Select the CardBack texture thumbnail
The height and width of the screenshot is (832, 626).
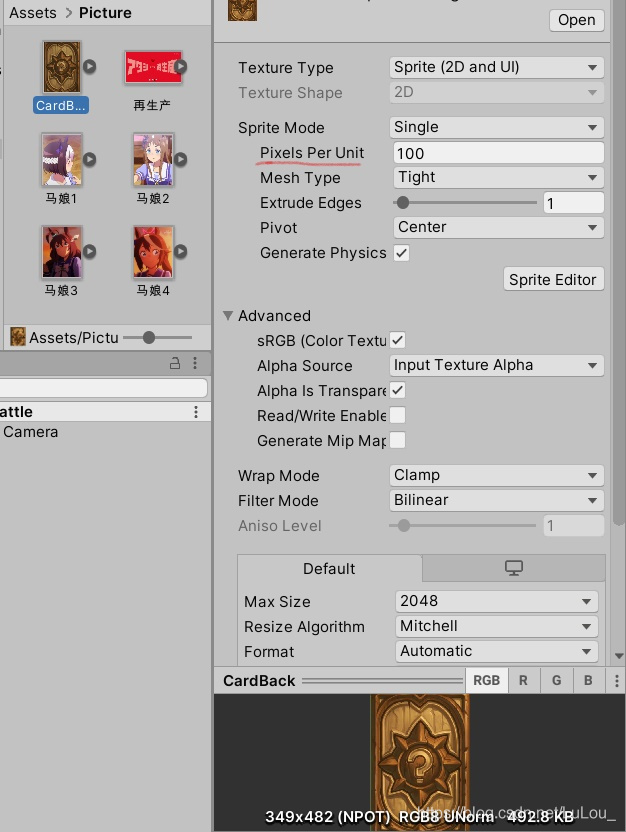click(x=62, y=67)
